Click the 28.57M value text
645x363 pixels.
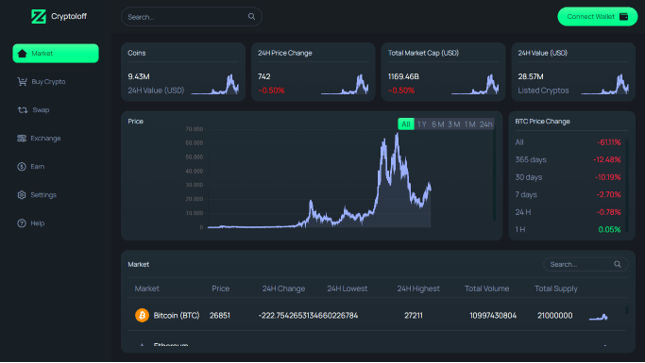coord(531,77)
